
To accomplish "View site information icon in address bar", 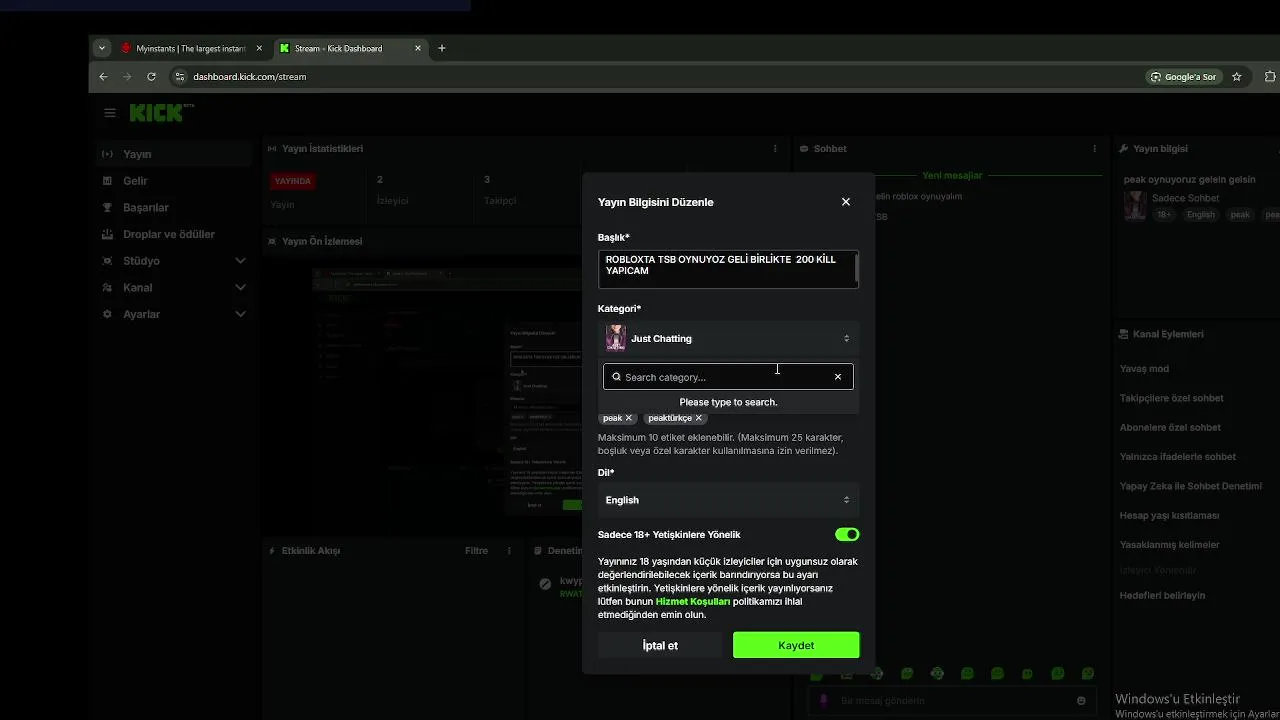I will pyautogui.click(x=180, y=77).
